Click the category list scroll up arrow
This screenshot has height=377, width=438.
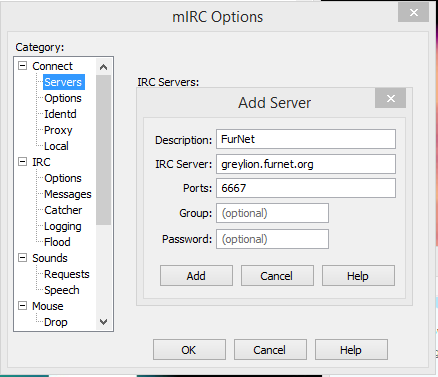(103, 67)
